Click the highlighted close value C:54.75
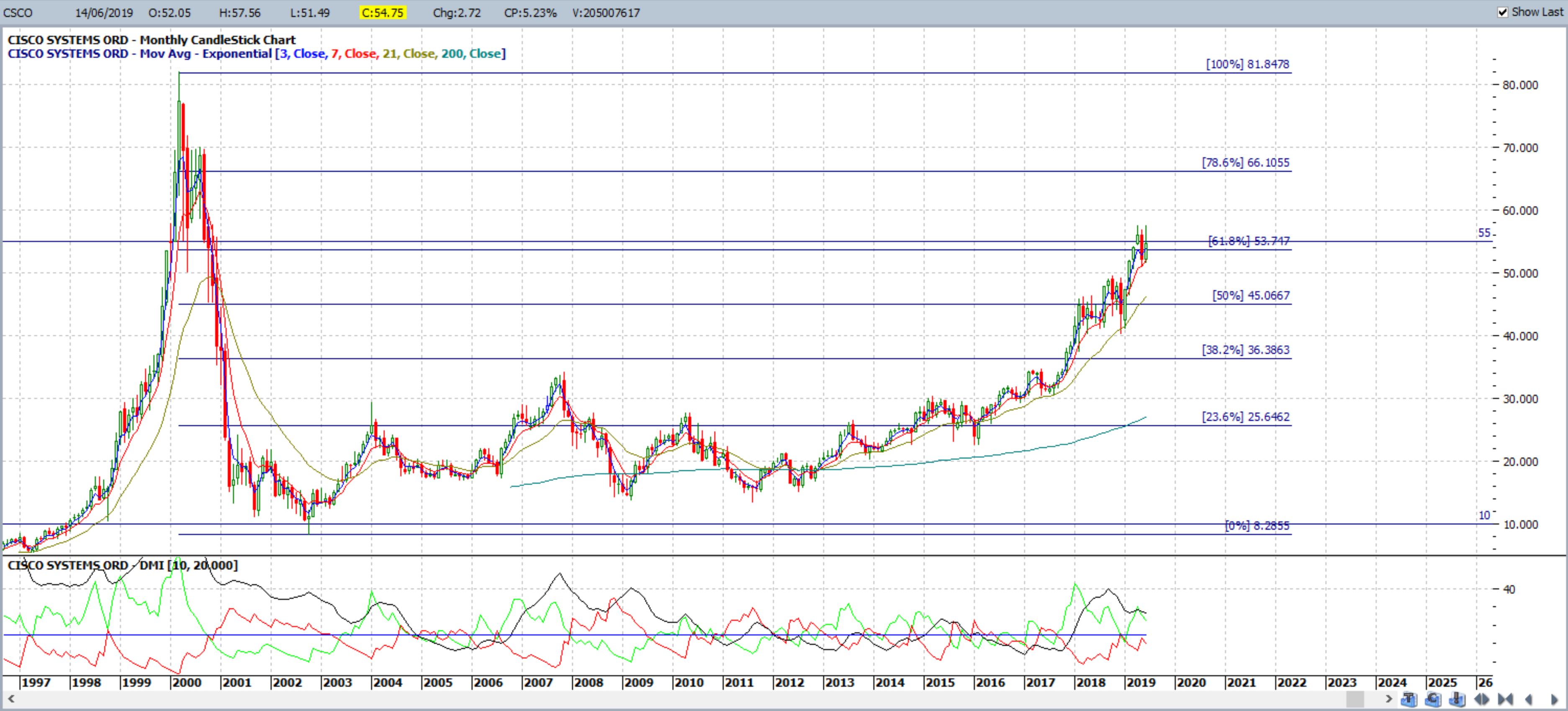The image size is (1568, 711). [x=383, y=13]
